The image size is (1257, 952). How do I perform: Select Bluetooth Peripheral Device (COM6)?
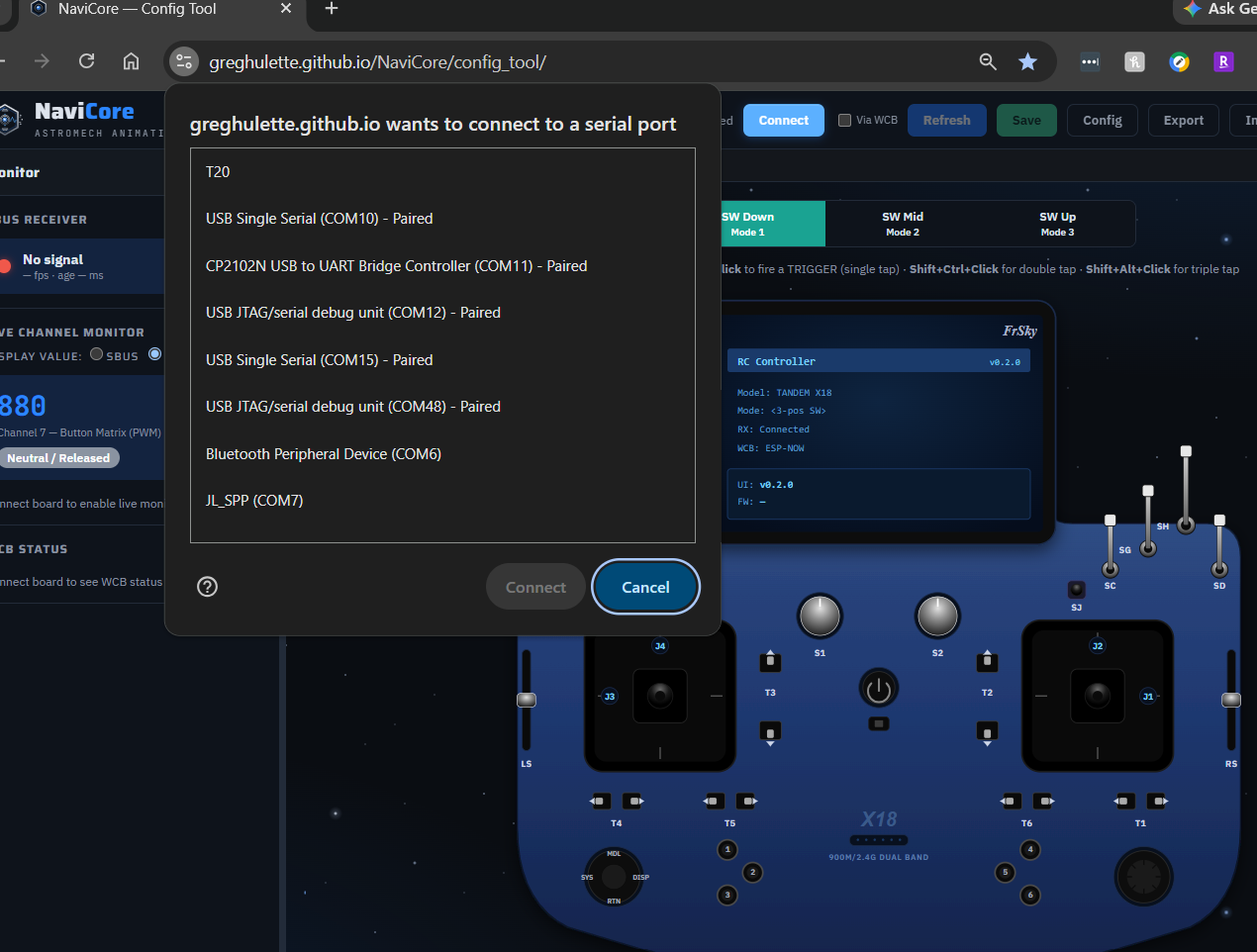point(442,454)
